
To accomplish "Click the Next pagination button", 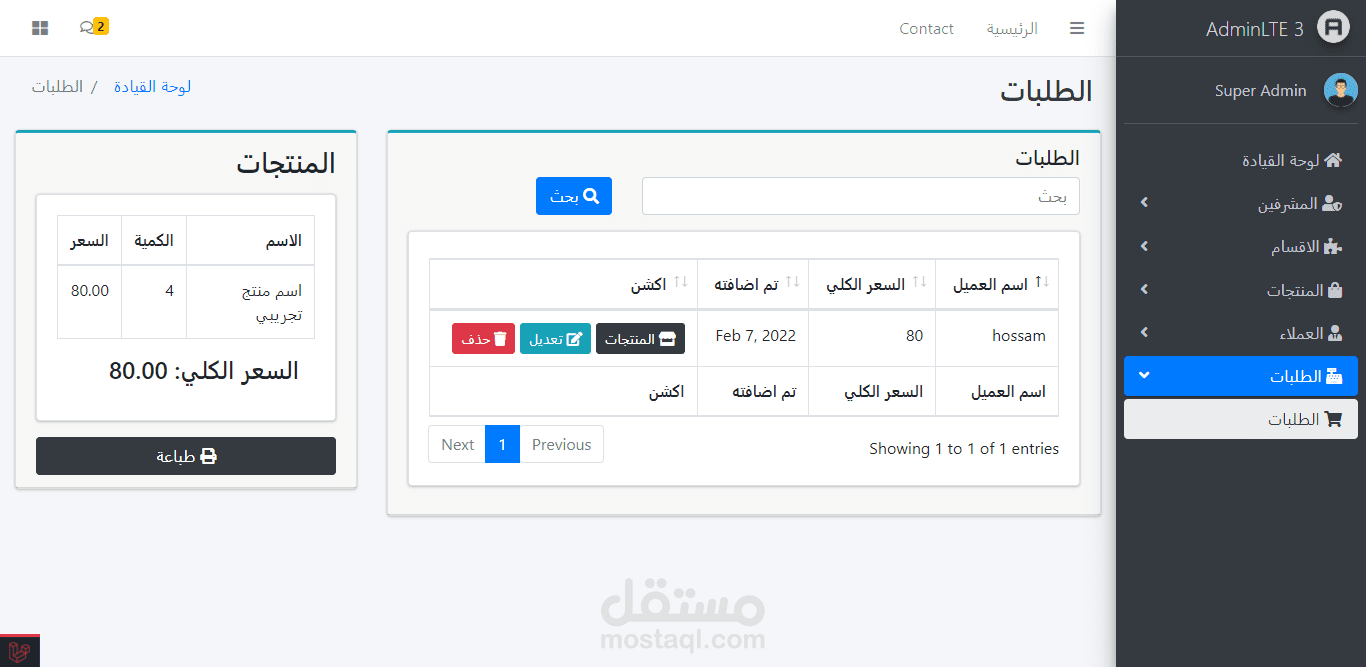I will 457,444.
